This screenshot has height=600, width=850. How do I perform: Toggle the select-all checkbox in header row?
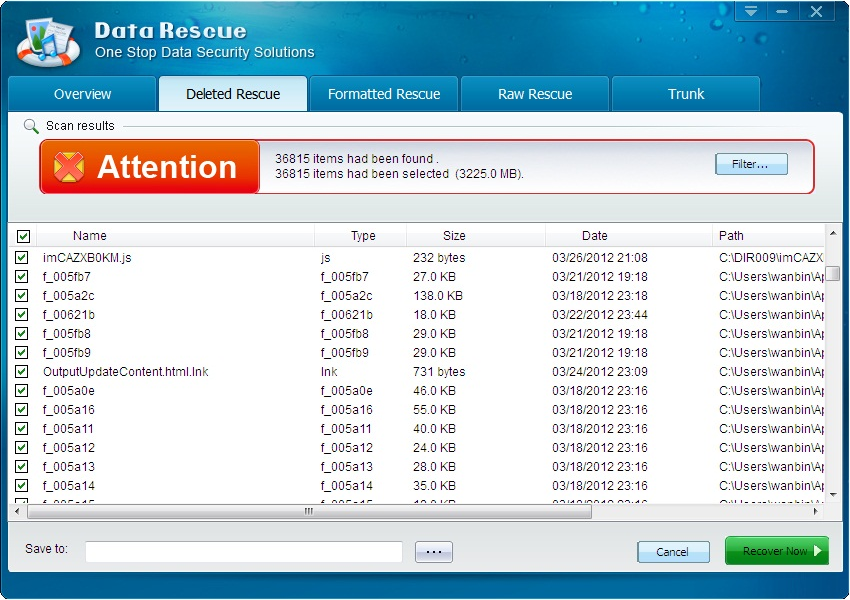click(x=23, y=237)
